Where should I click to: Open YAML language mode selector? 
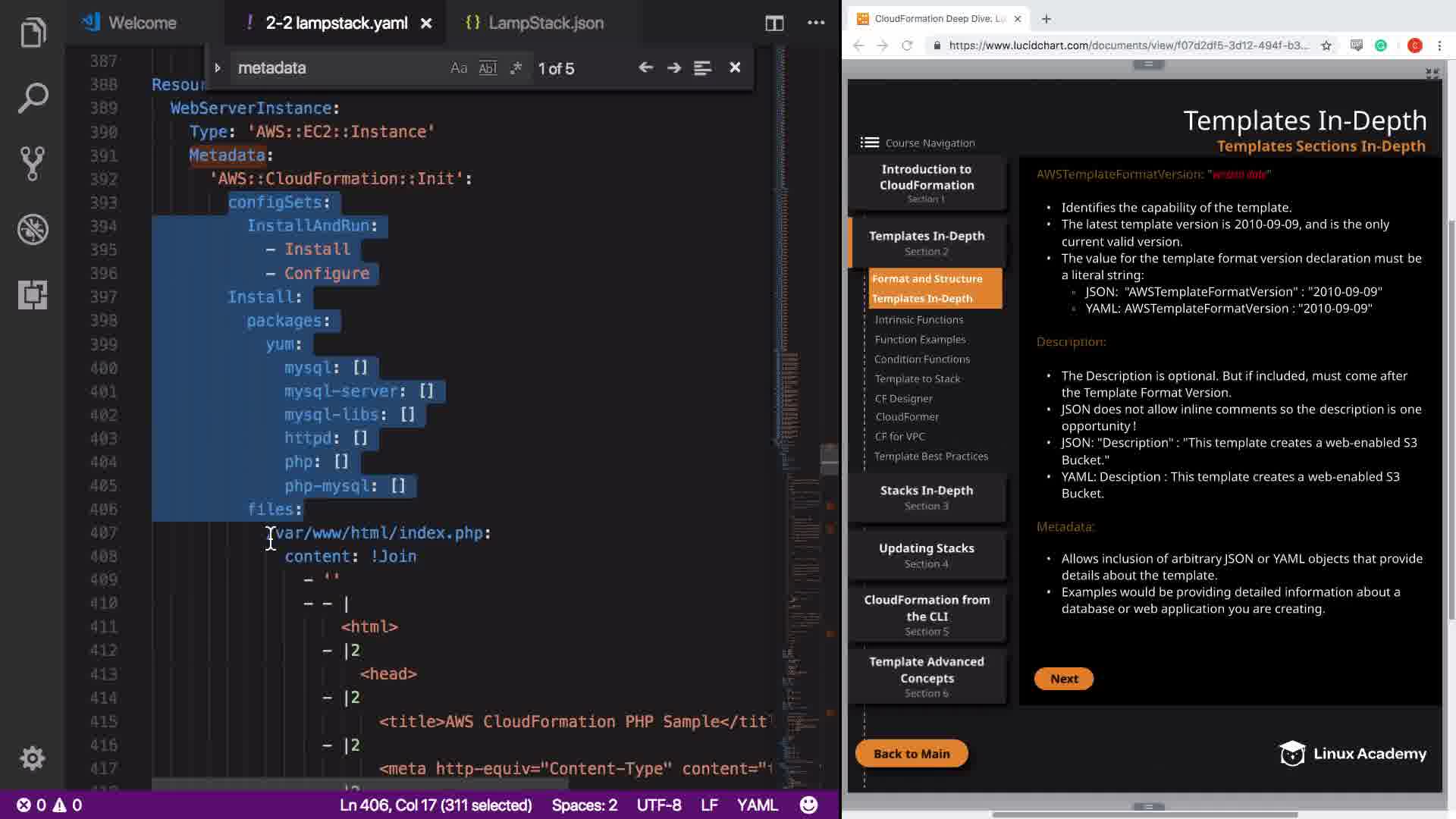click(x=757, y=805)
